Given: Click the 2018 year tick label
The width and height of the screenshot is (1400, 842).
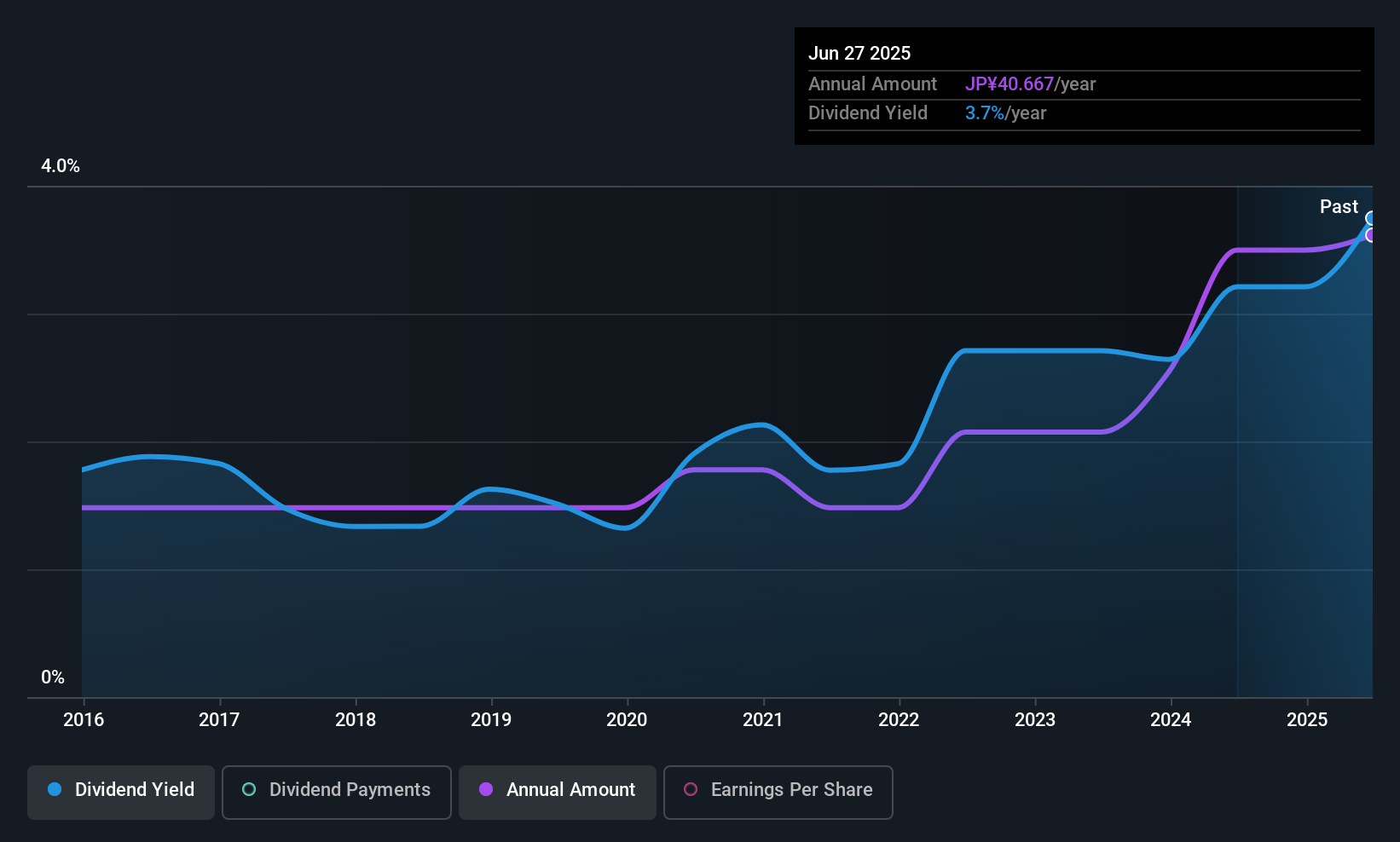Looking at the screenshot, I should pos(356,720).
